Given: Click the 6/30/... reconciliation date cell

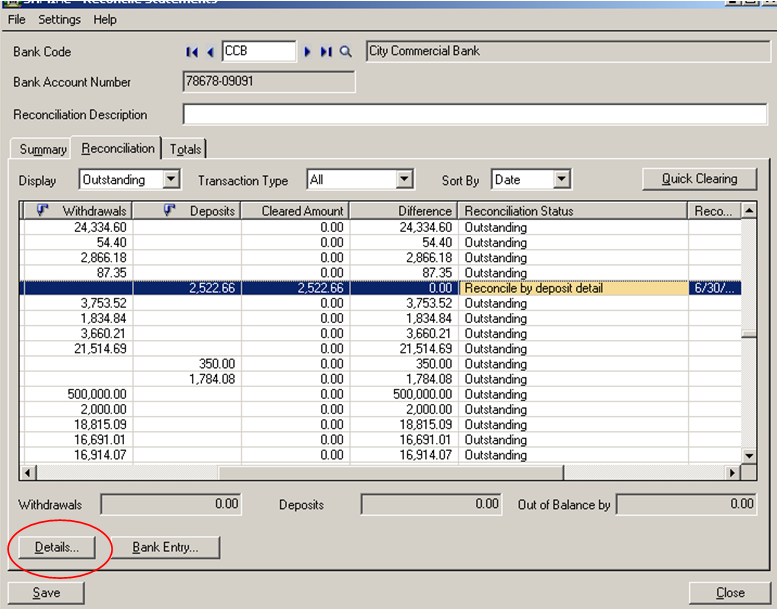Looking at the screenshot, I should pos(715,288).
